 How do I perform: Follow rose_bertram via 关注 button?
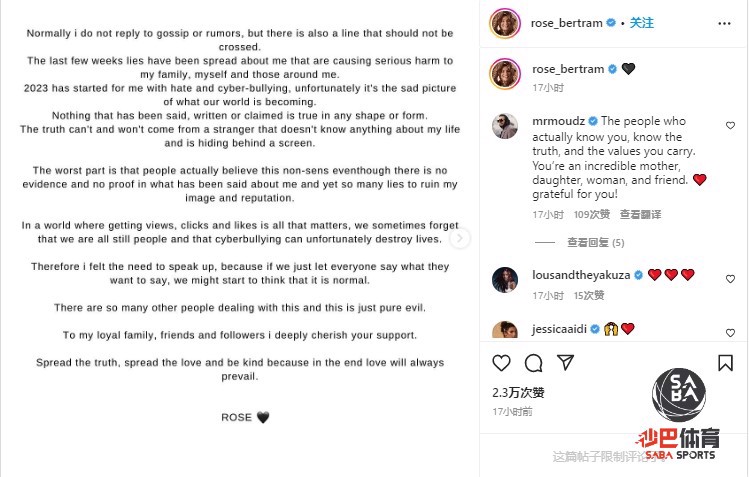click(641, 21)
